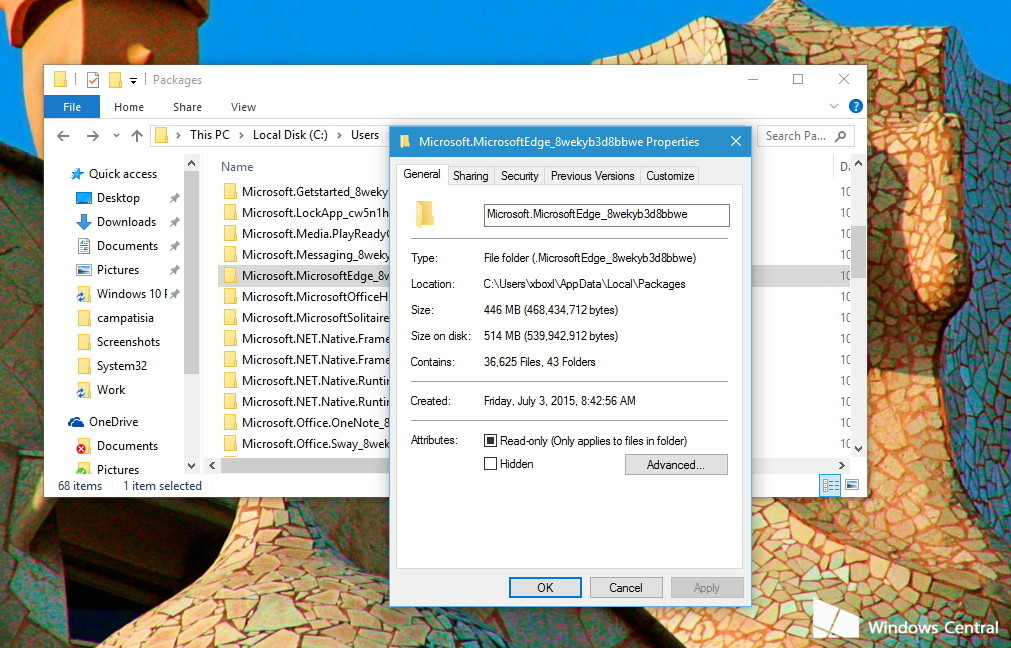Click the pin icon beside Downloads

click(174, 222)
